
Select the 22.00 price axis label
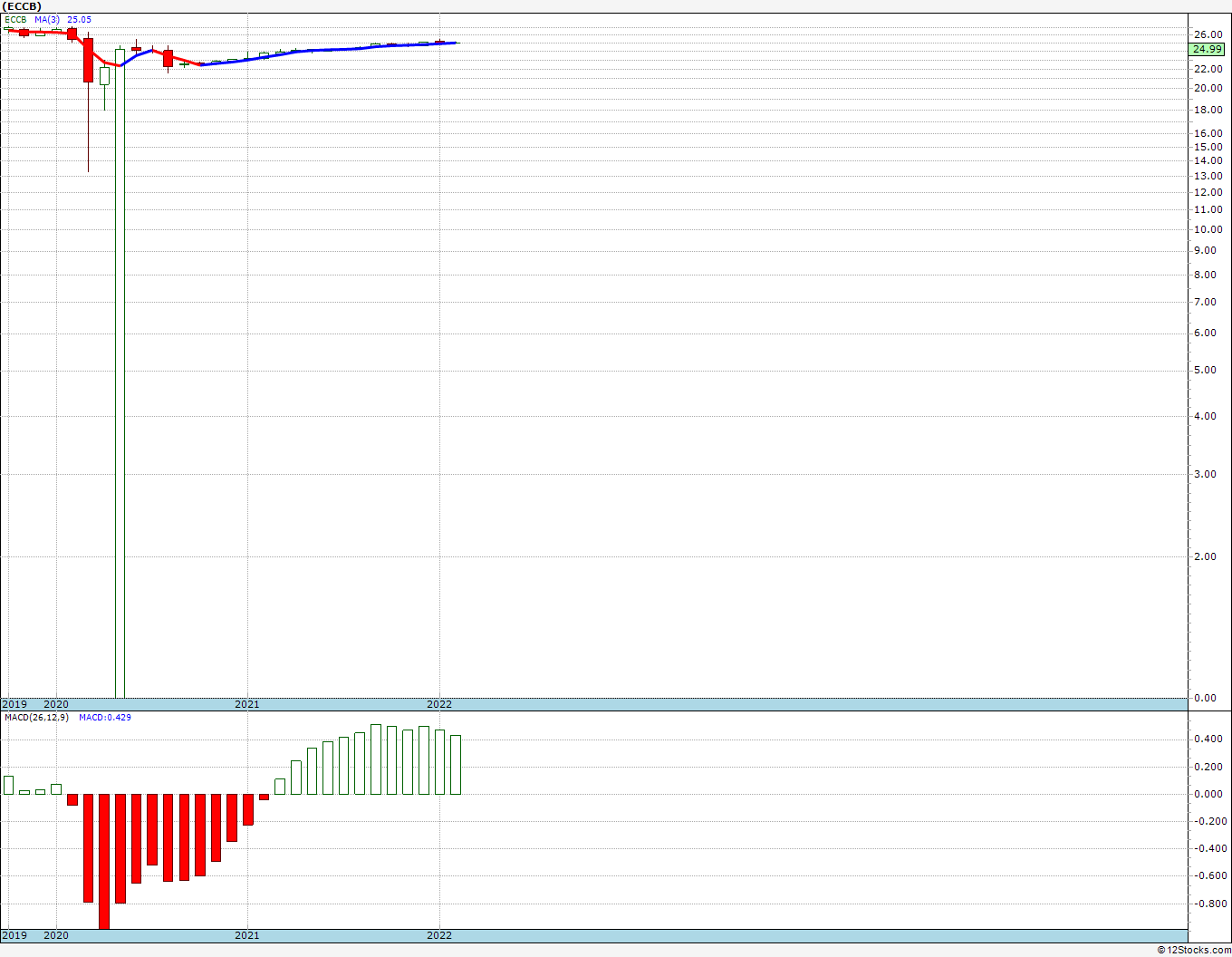click(x=1208, y=69)
